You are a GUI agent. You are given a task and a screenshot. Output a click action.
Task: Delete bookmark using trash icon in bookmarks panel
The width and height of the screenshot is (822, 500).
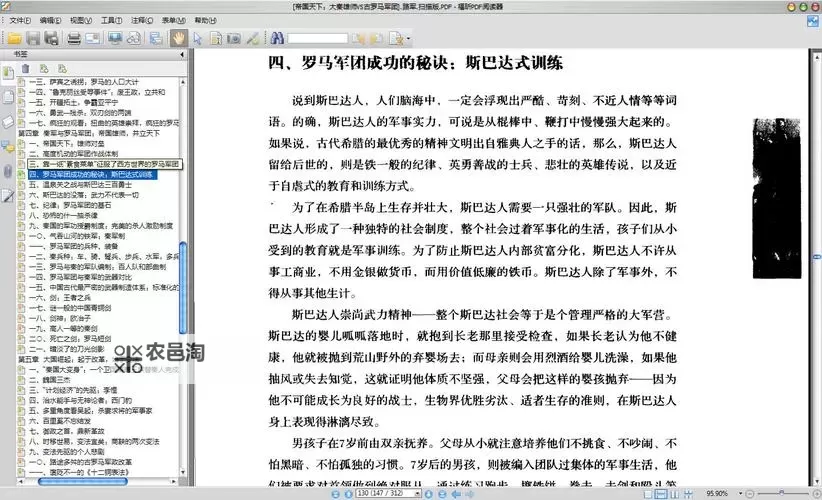pos(26,69)
